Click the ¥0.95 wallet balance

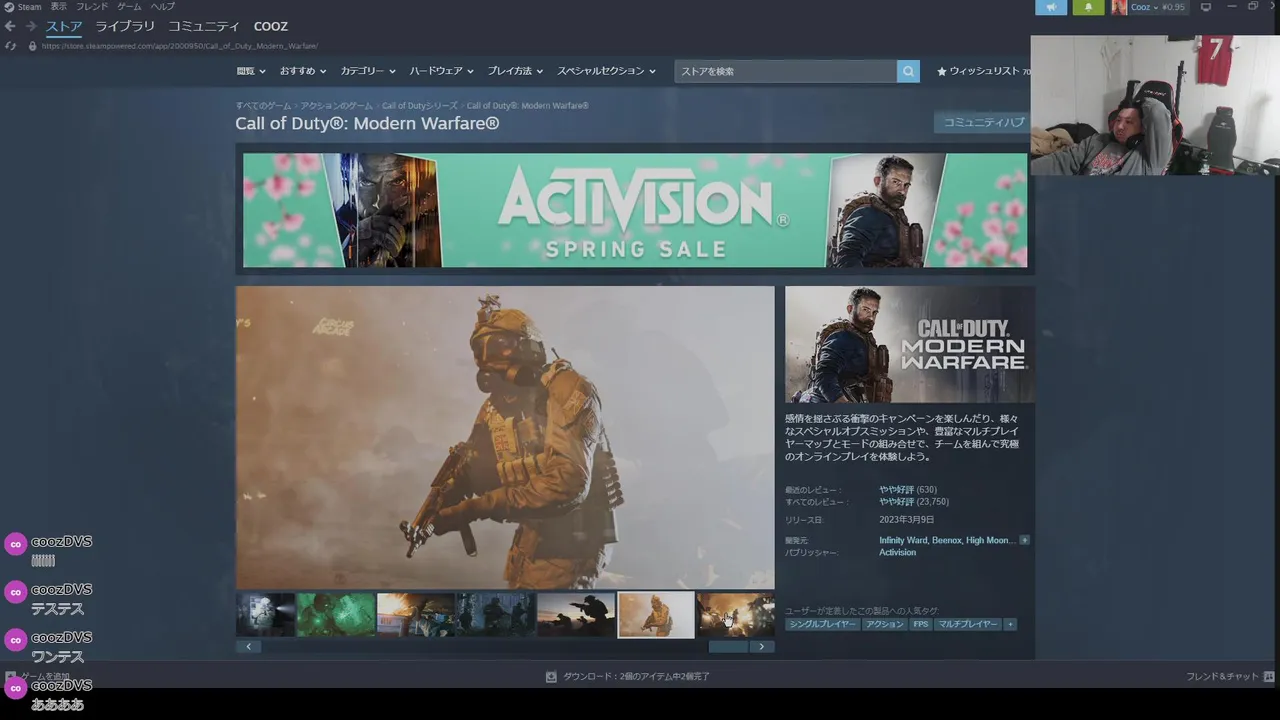click(x=1173, y=7)
